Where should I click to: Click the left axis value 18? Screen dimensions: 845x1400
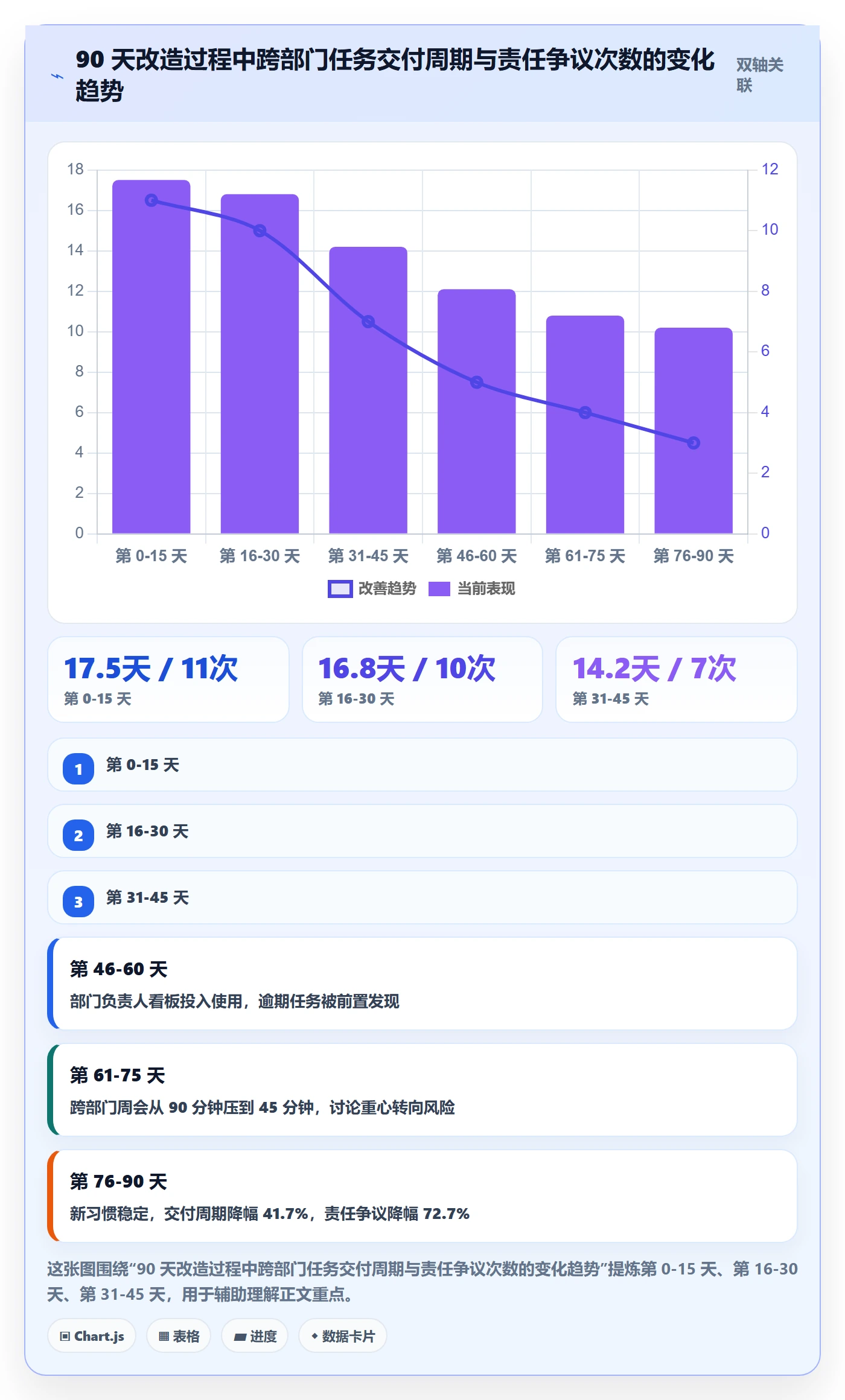75,169
